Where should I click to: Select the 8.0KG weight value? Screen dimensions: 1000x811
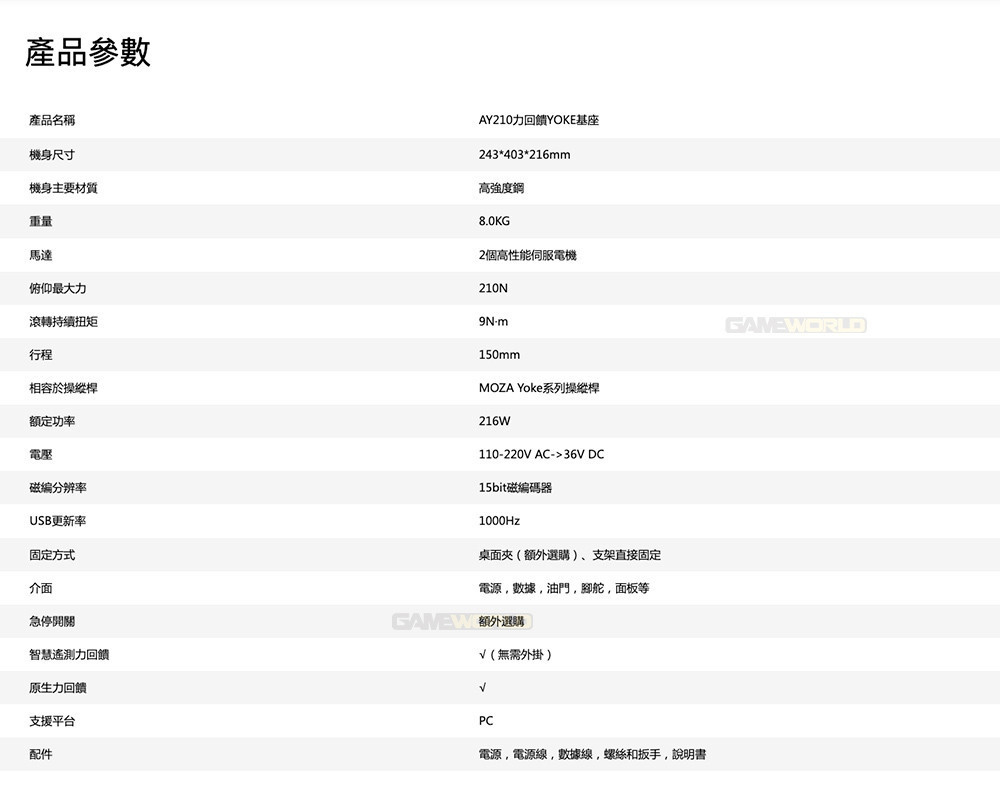[494, 221]
